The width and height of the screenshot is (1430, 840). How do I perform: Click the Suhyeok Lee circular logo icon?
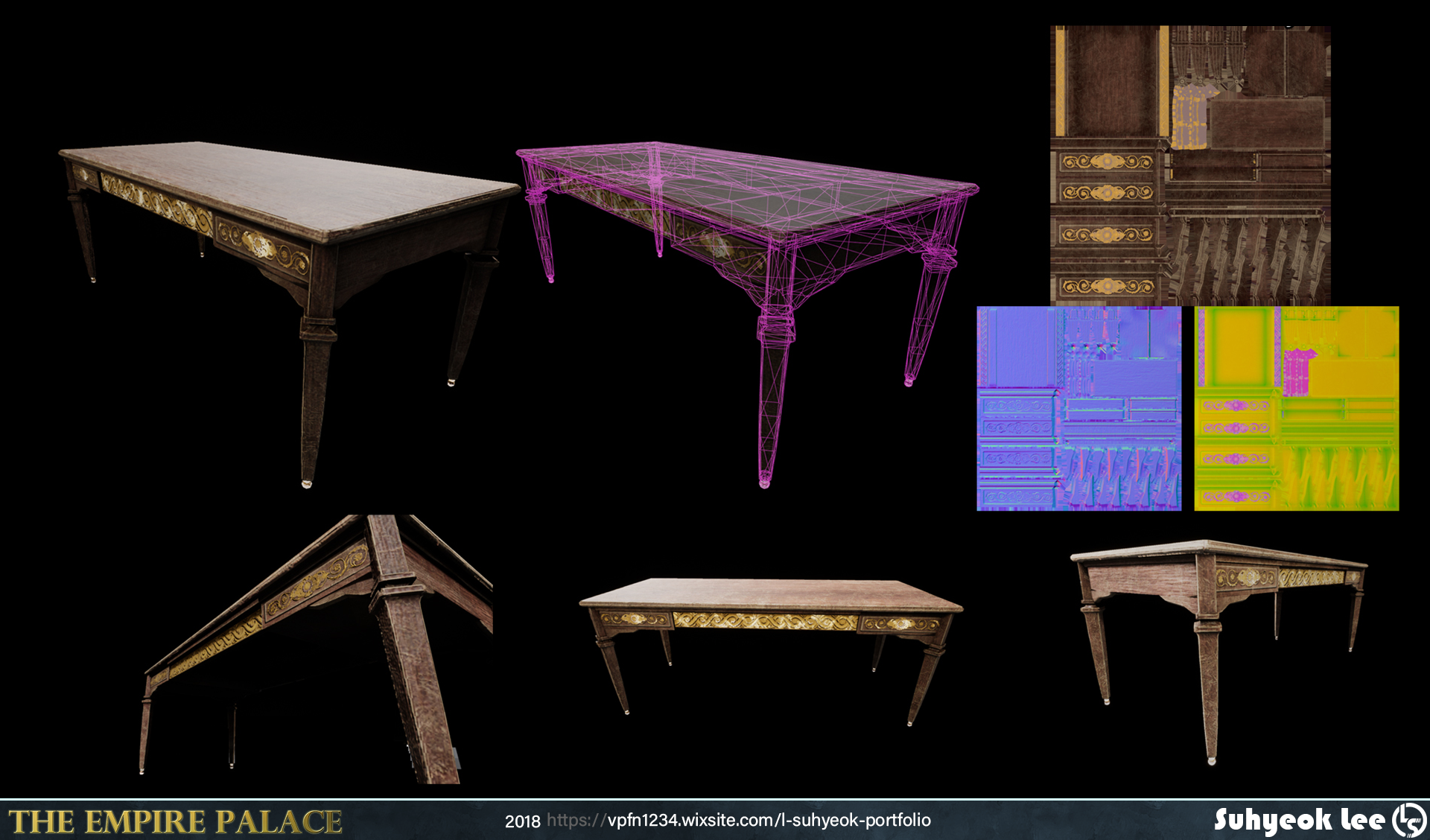click(1409, 820)
